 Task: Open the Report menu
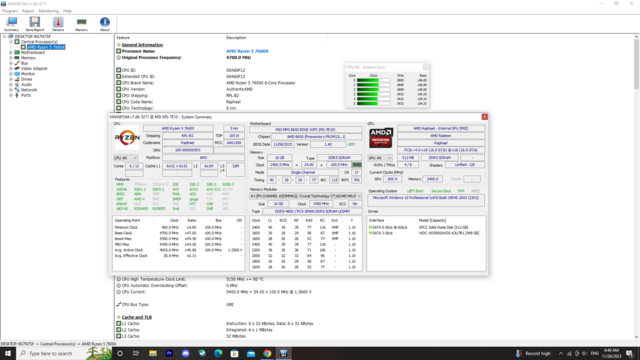tap(28, 11)
